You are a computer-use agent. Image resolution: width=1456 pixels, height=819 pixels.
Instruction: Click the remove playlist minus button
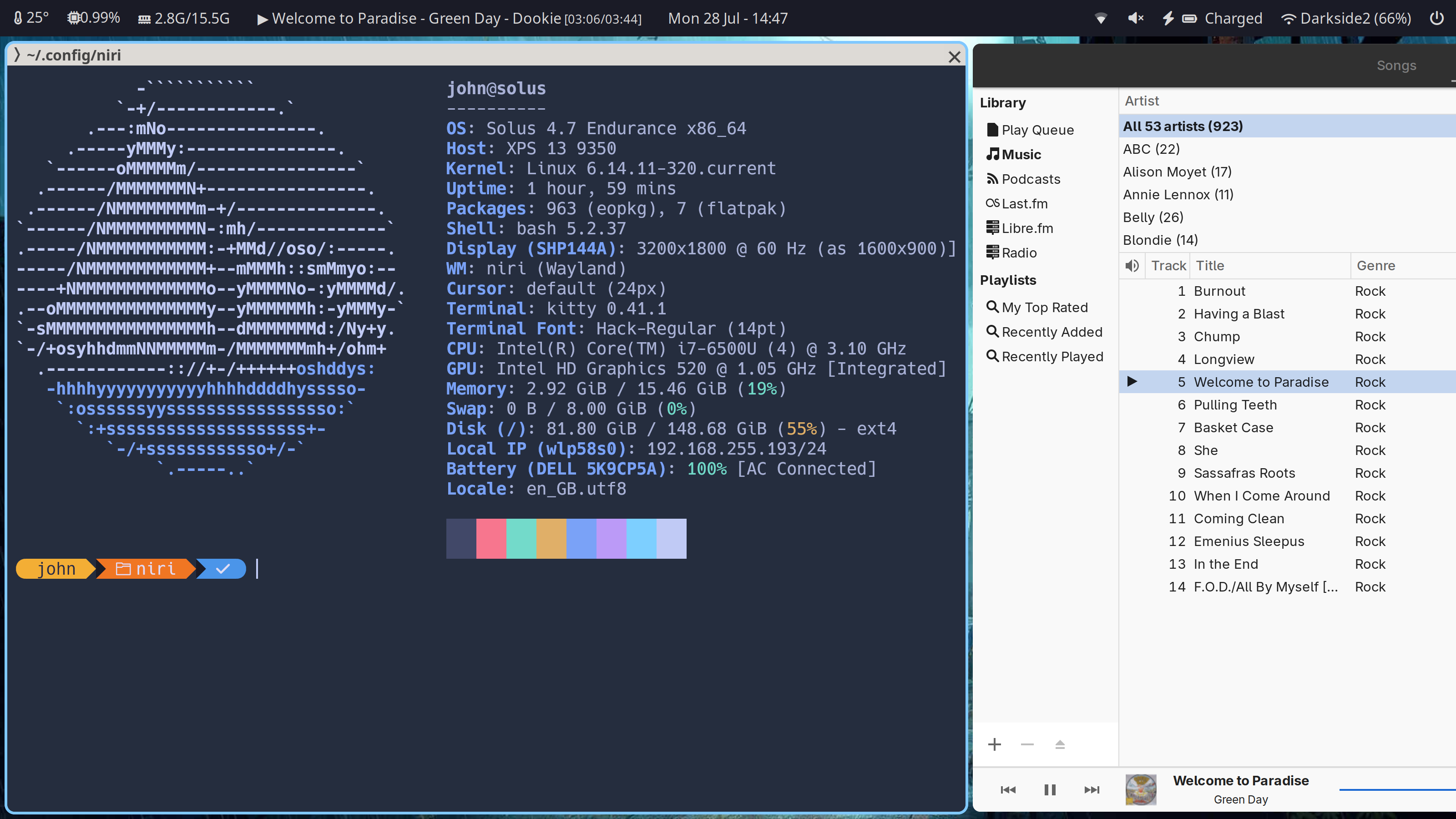[1027, 744]
